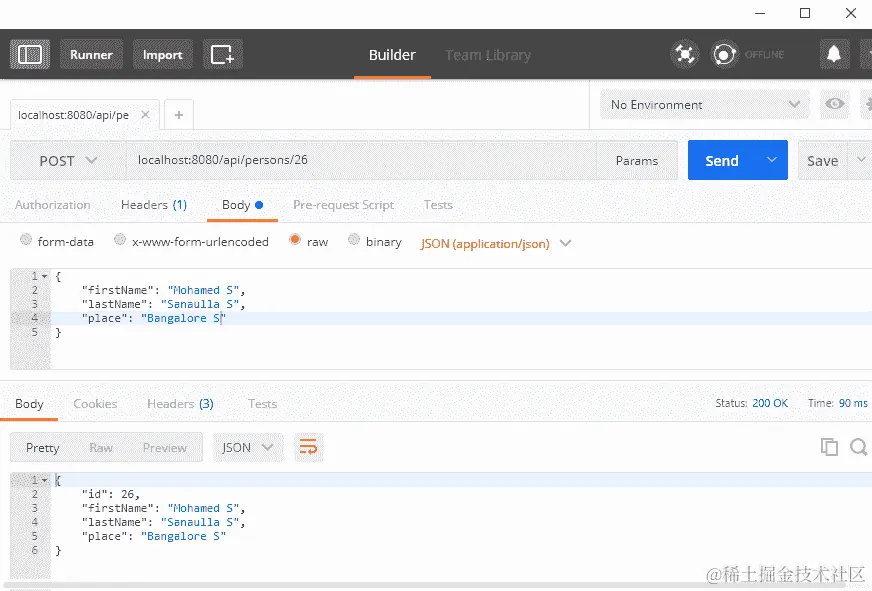Close the localhost:8080/api/pe tab
The image size is (872, 591).
click(x=145, y=115)
